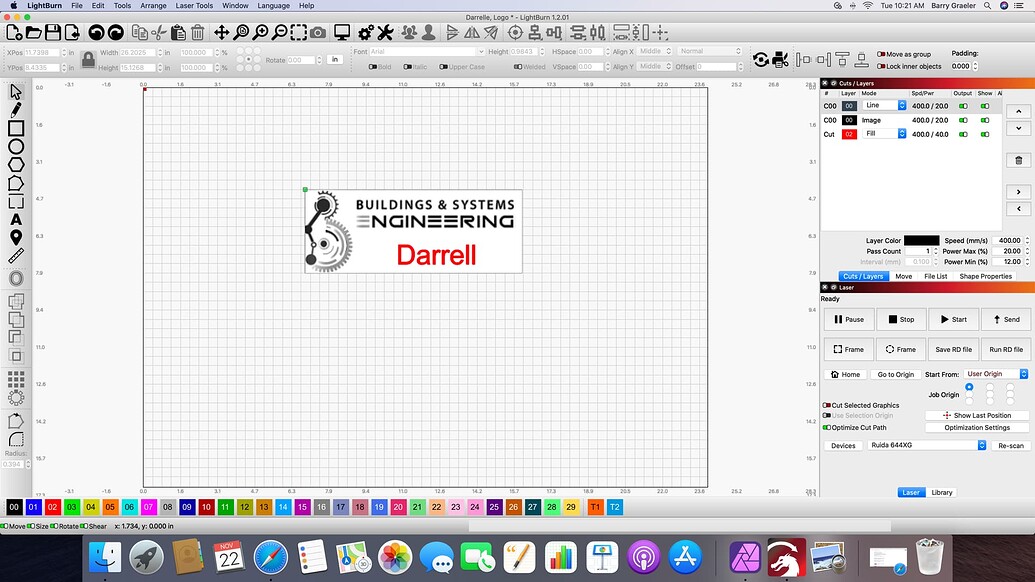Open Device Settings wrench and screwdriver icon

pos(385,32)
